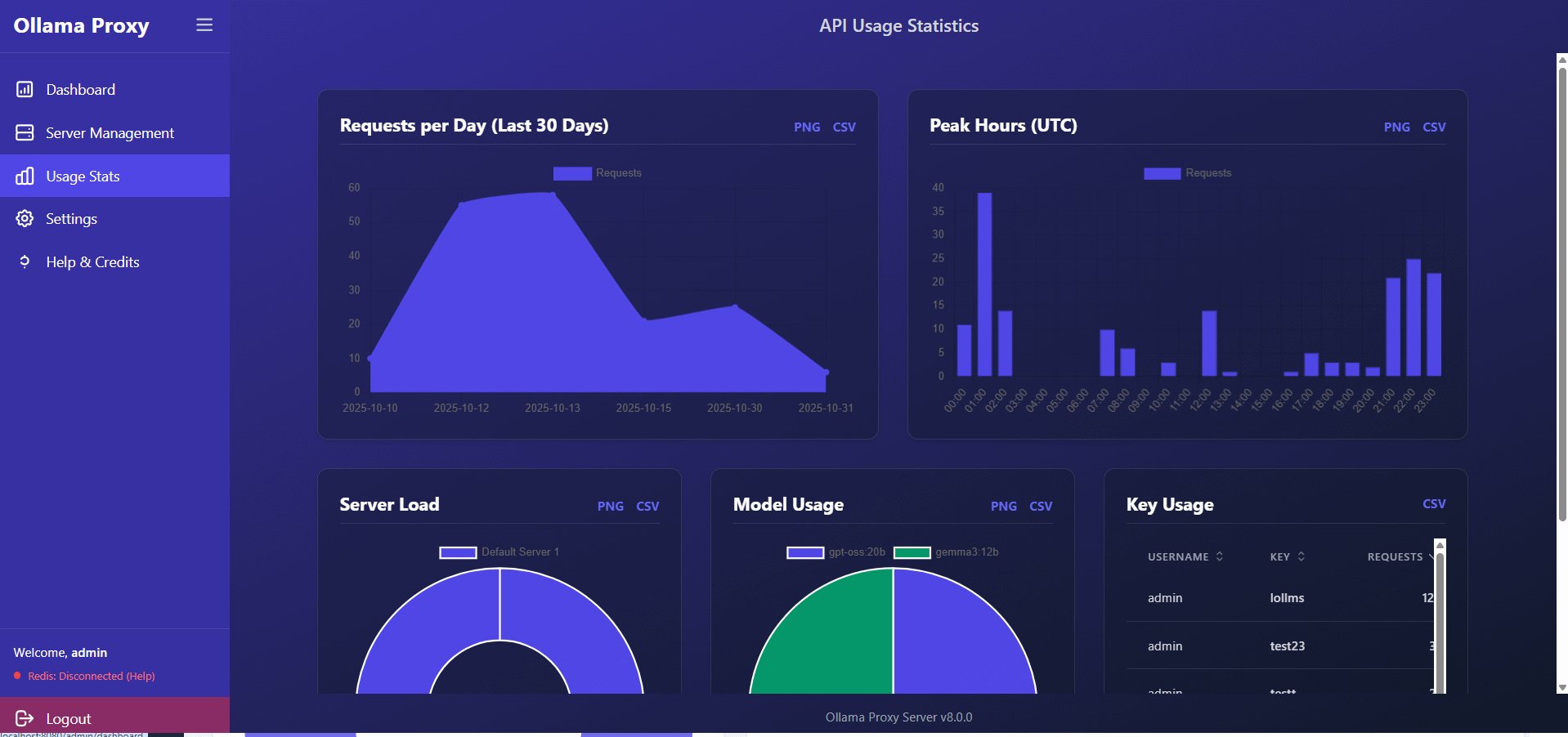
Task: Click the Usage Stats bar chart icon
Action: point(25,176)
